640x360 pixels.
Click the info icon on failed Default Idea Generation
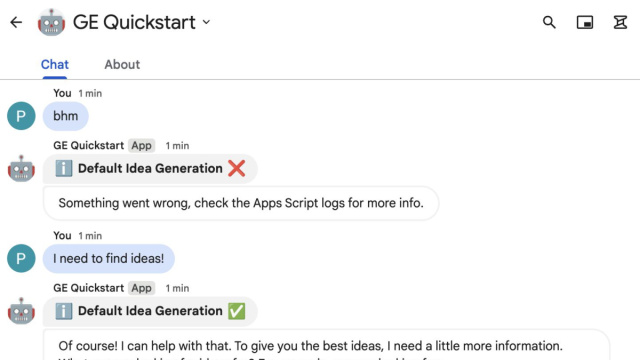click(x=64, y=168)
